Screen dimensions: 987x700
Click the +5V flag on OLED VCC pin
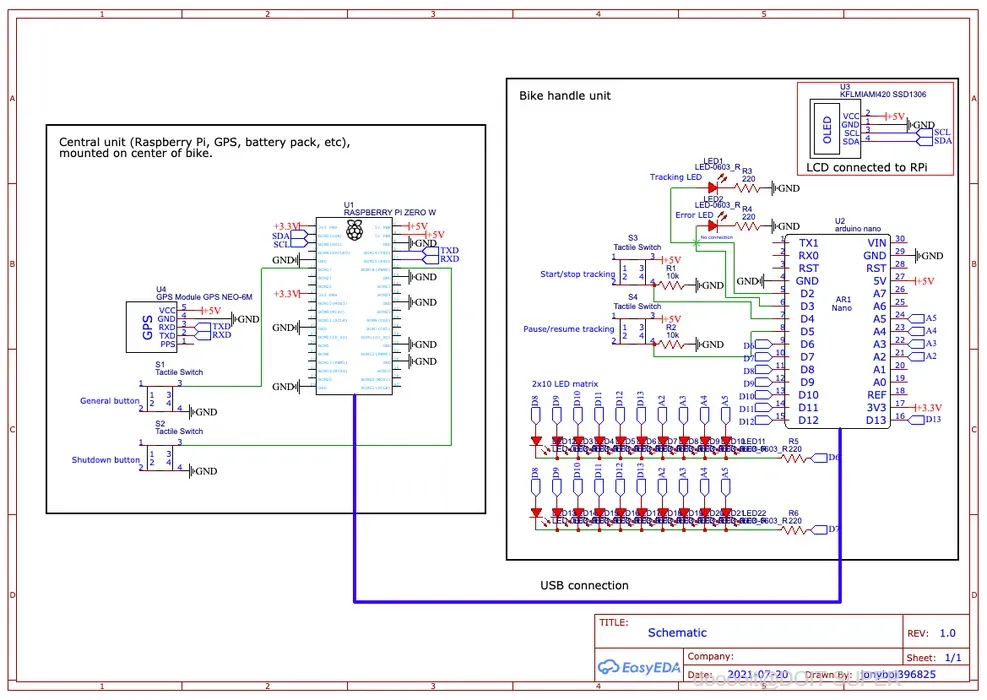click(x=894, y=116)
